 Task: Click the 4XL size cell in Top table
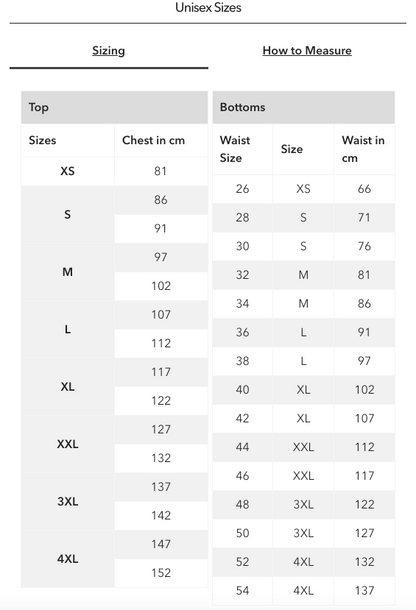[68, 559]
